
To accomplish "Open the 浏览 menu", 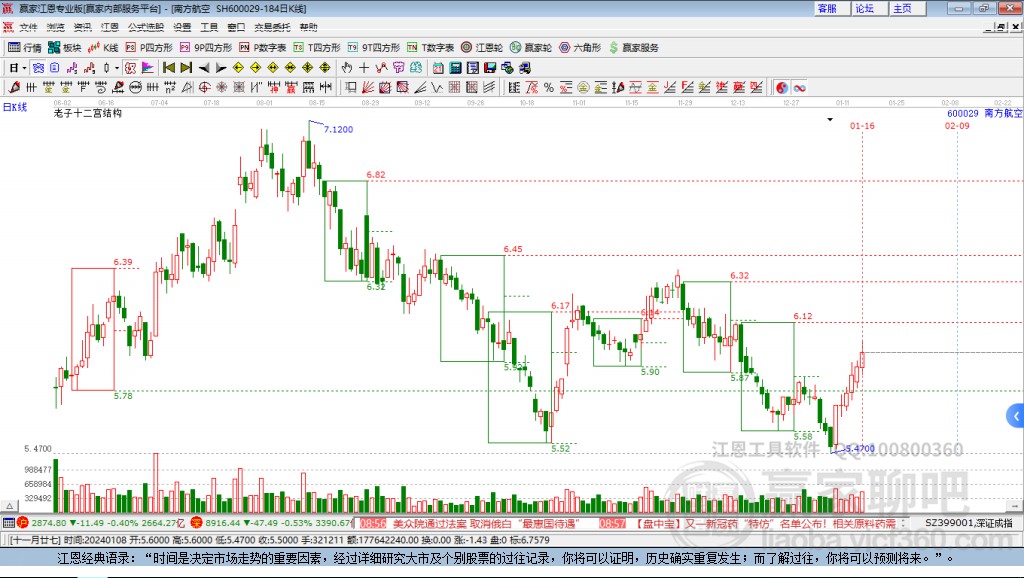I will tap(56, 27).
